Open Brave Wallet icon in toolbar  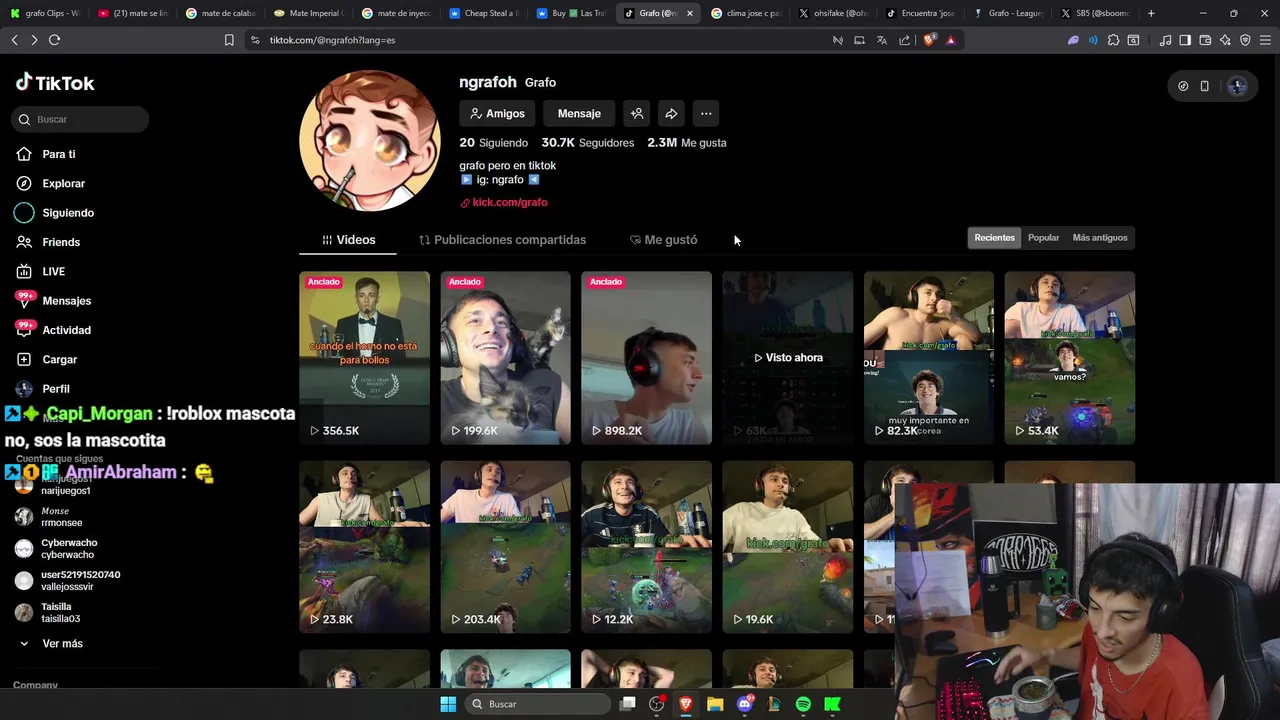(1205, 40)
